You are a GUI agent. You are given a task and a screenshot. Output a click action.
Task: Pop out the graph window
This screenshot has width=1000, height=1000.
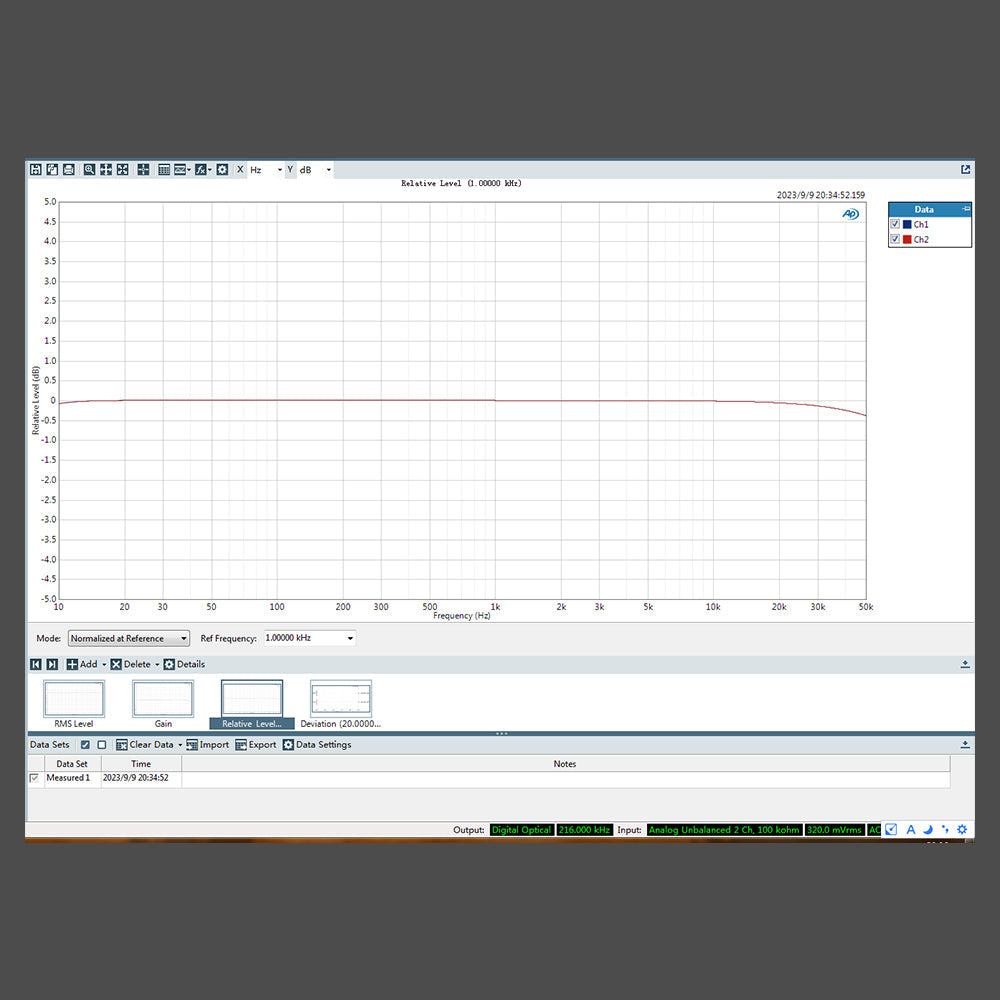[966, 170]
